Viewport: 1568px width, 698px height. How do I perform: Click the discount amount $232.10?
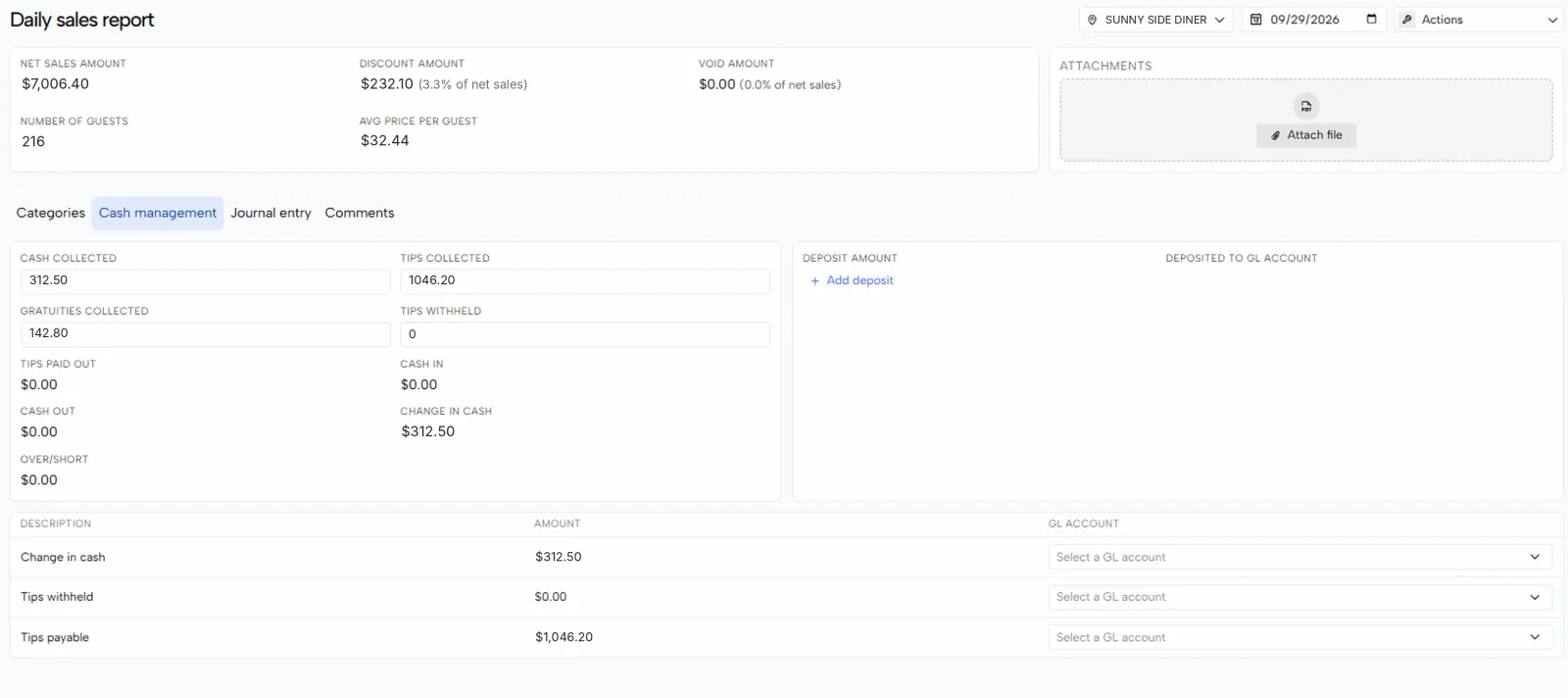click(x=387, y=84)
